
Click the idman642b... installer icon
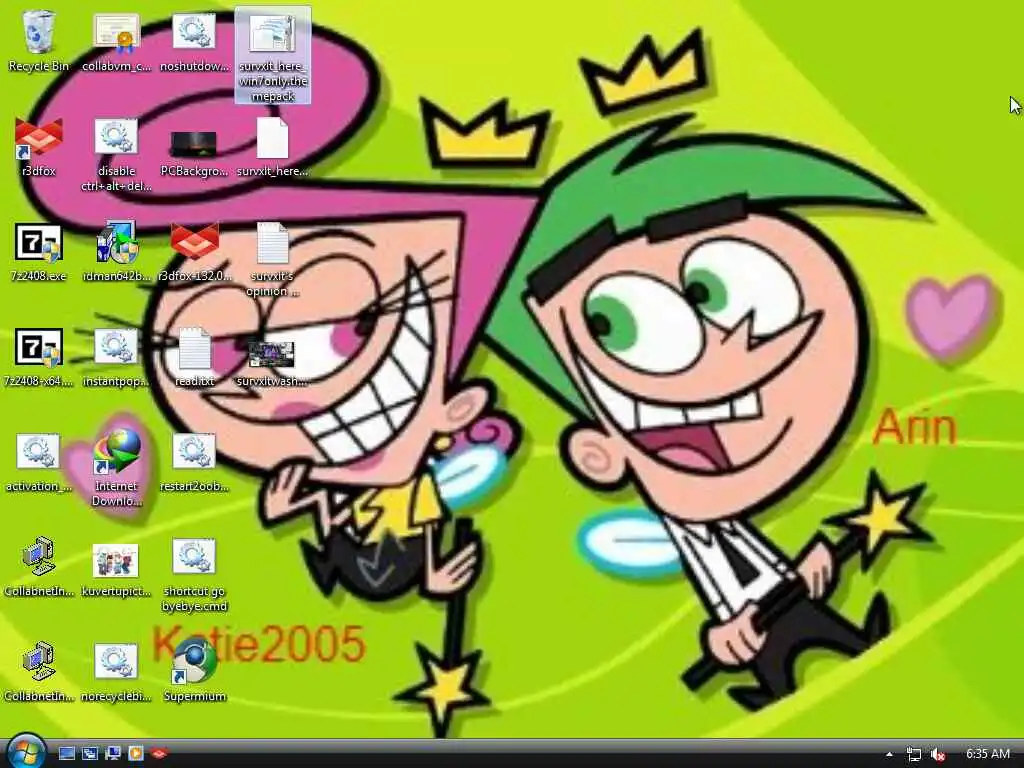point(116,251)
